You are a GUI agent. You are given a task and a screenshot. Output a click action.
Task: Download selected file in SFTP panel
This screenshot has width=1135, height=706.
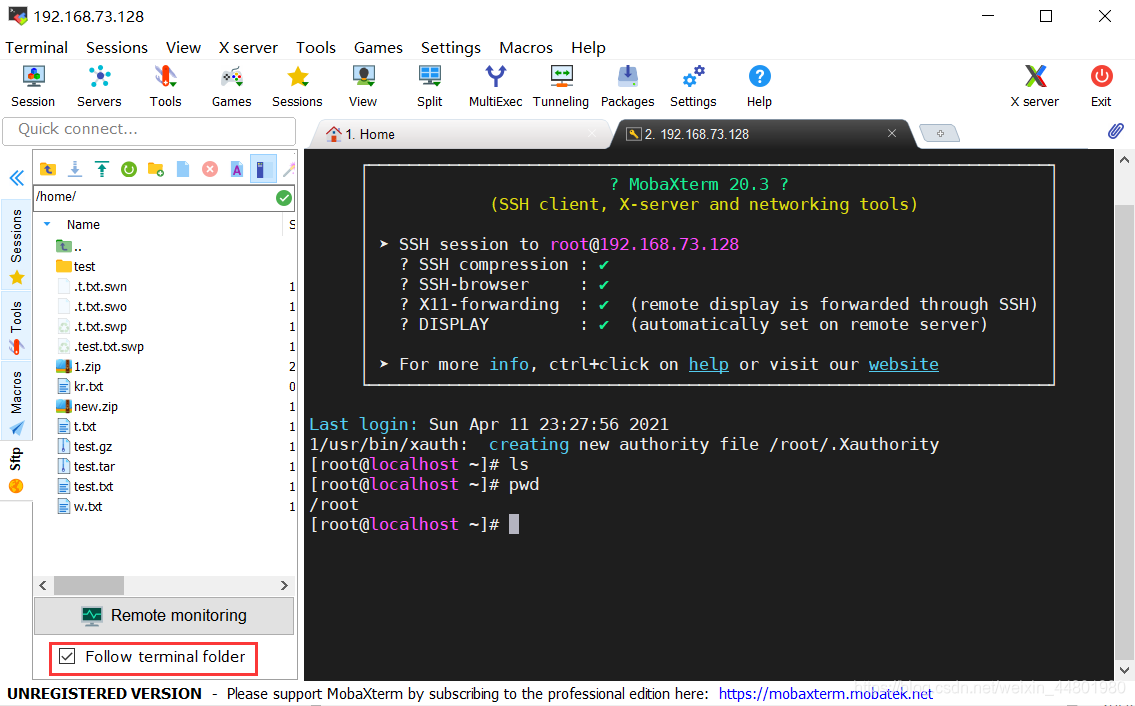pos(74,169)
